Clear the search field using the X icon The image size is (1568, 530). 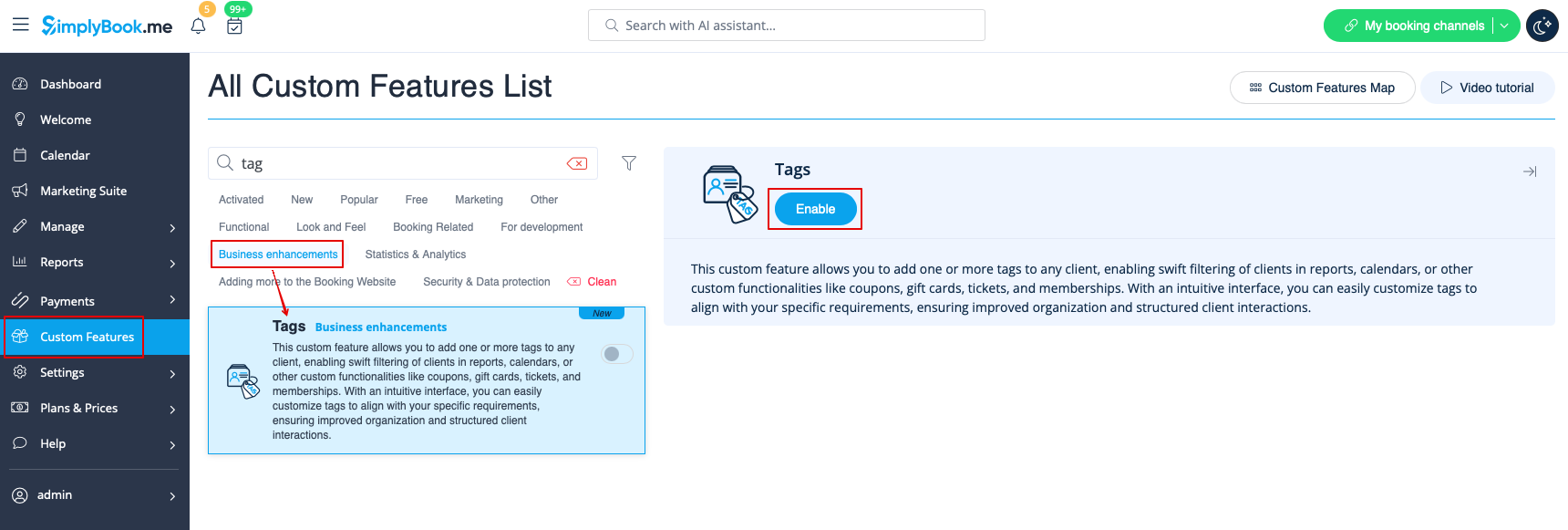click(x=575, y=162)
